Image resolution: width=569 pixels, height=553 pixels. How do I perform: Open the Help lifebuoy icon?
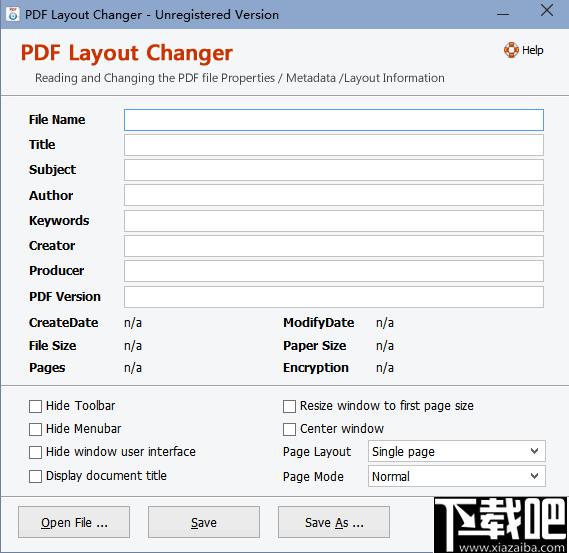[511, 50]
